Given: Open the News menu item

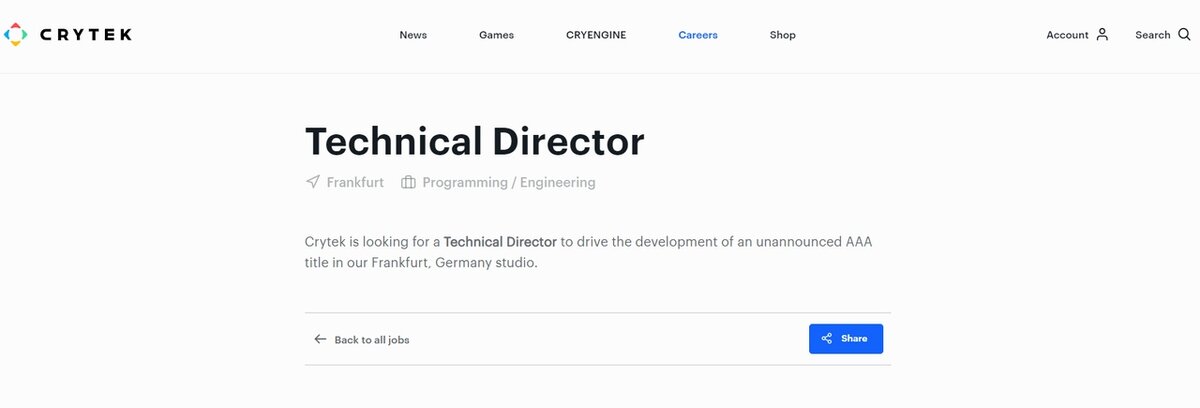Looking at the screenshot, I should pos(413,35).
